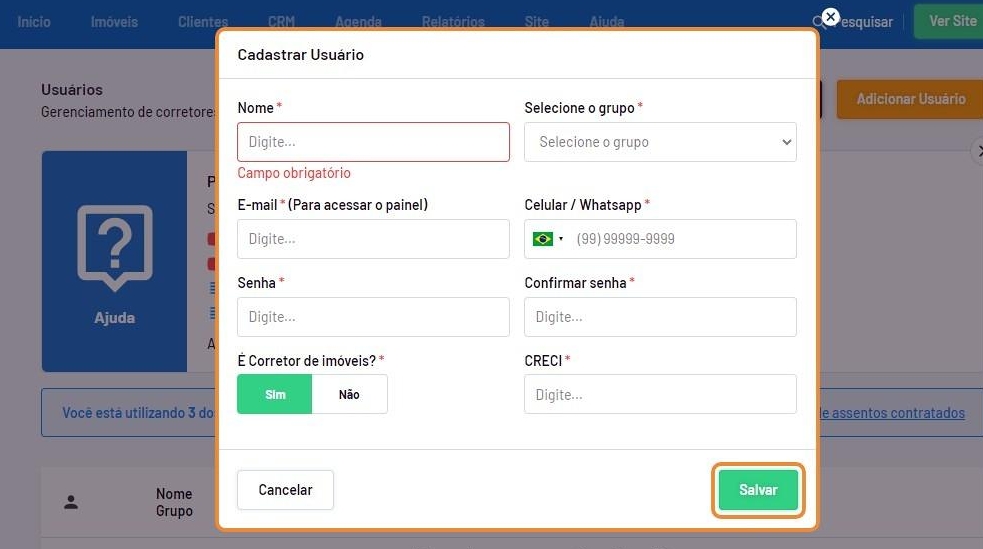This screenshot has width=983, height=549.
Task: Close the Cadastrar Usuário dialog with X icon
Action: pos(830,17)
